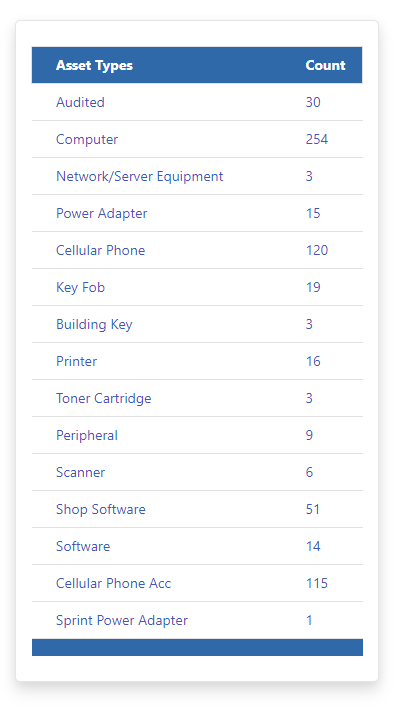Open the Computer asset type link

(87, 139)
